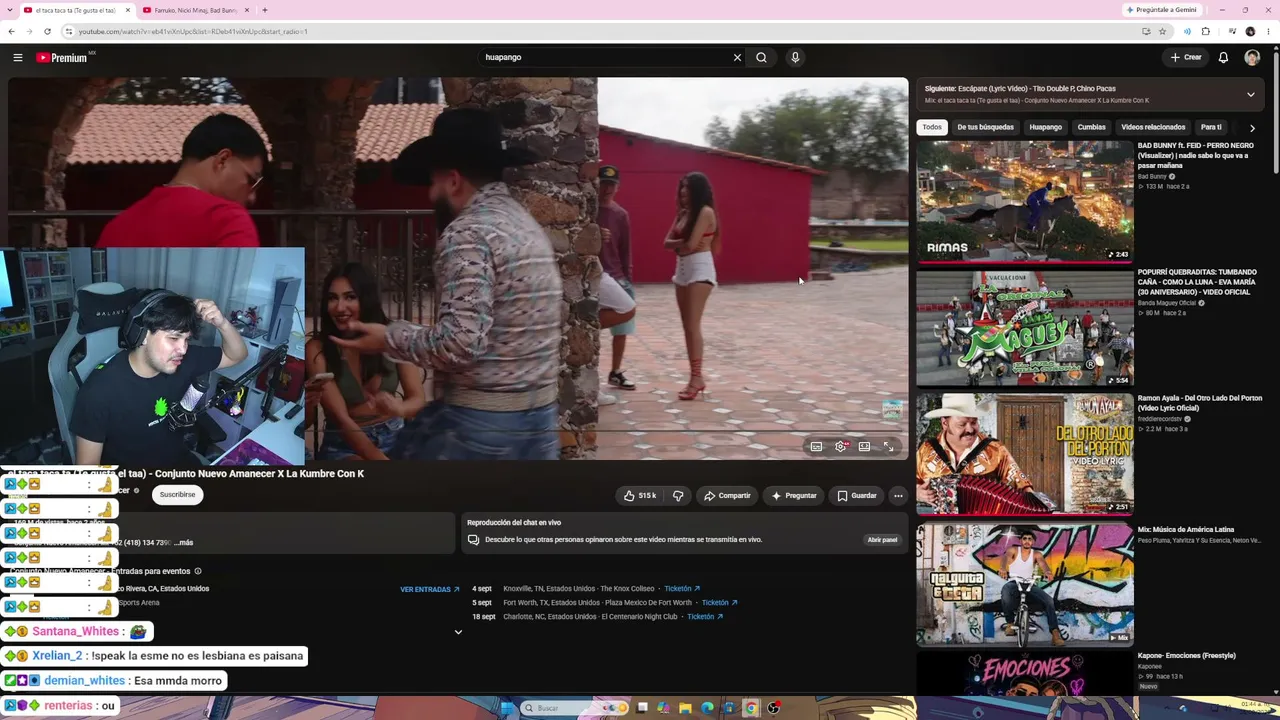Open the Chrome three-dot menu
1280x720 pixels.
(x=1269, y=31)
